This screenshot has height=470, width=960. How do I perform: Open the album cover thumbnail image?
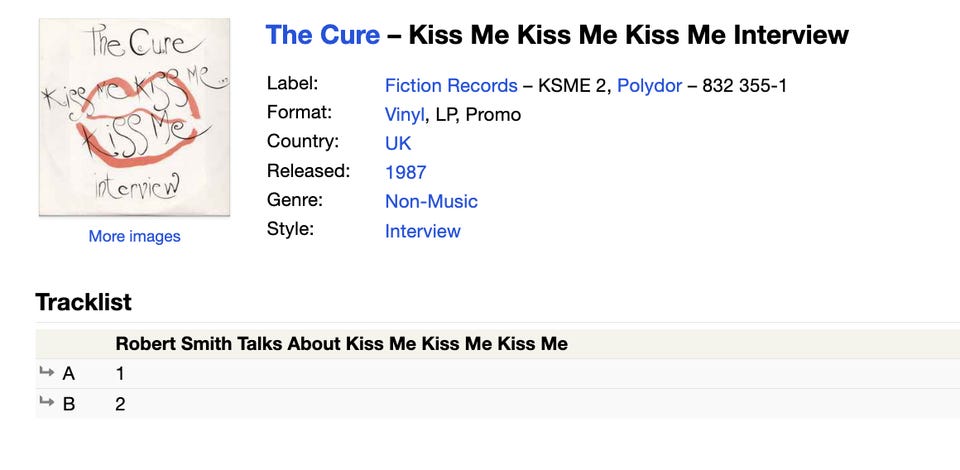[134, 117]
